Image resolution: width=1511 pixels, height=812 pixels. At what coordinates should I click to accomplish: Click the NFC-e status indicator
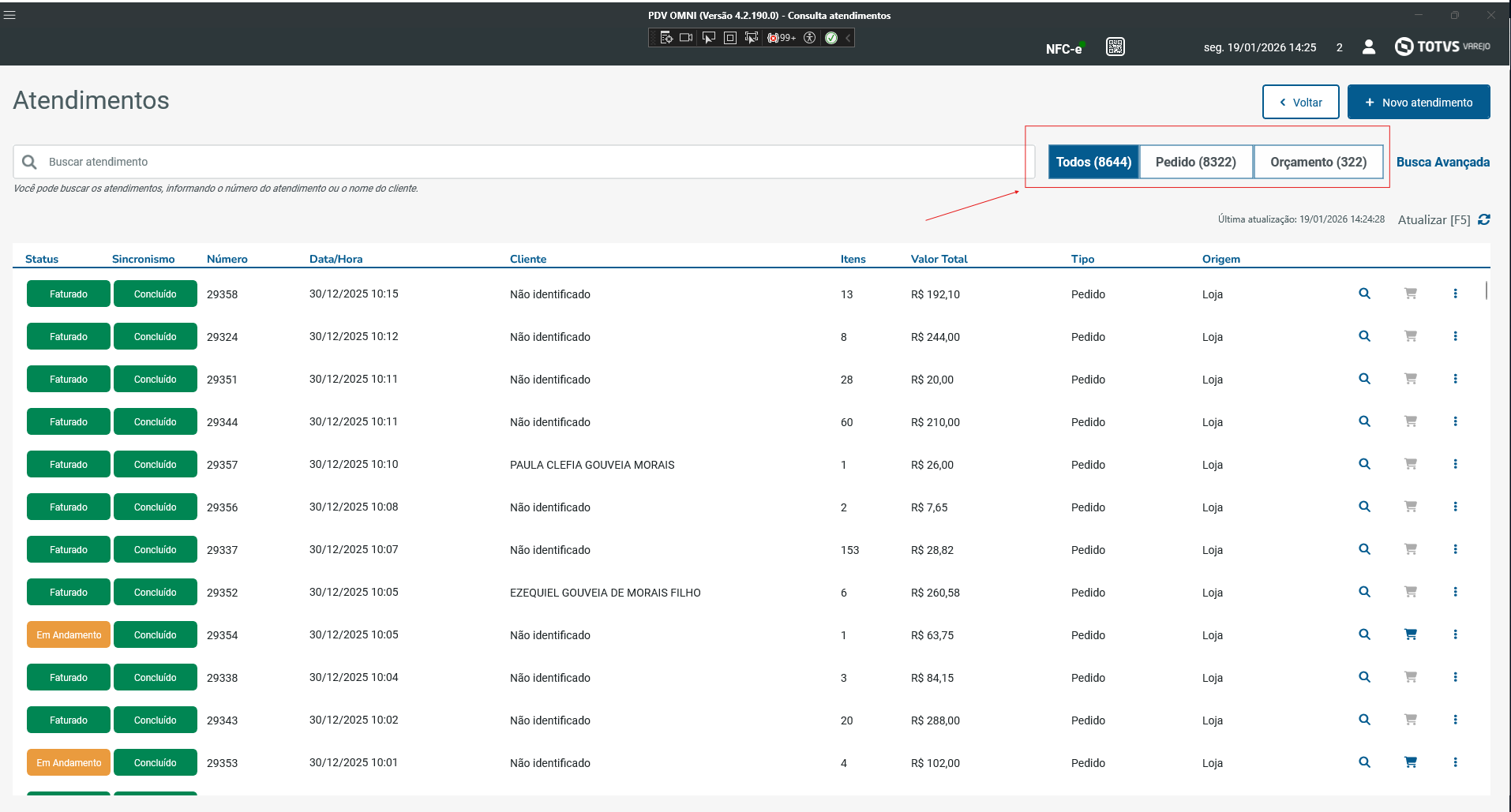point(1065,48)
